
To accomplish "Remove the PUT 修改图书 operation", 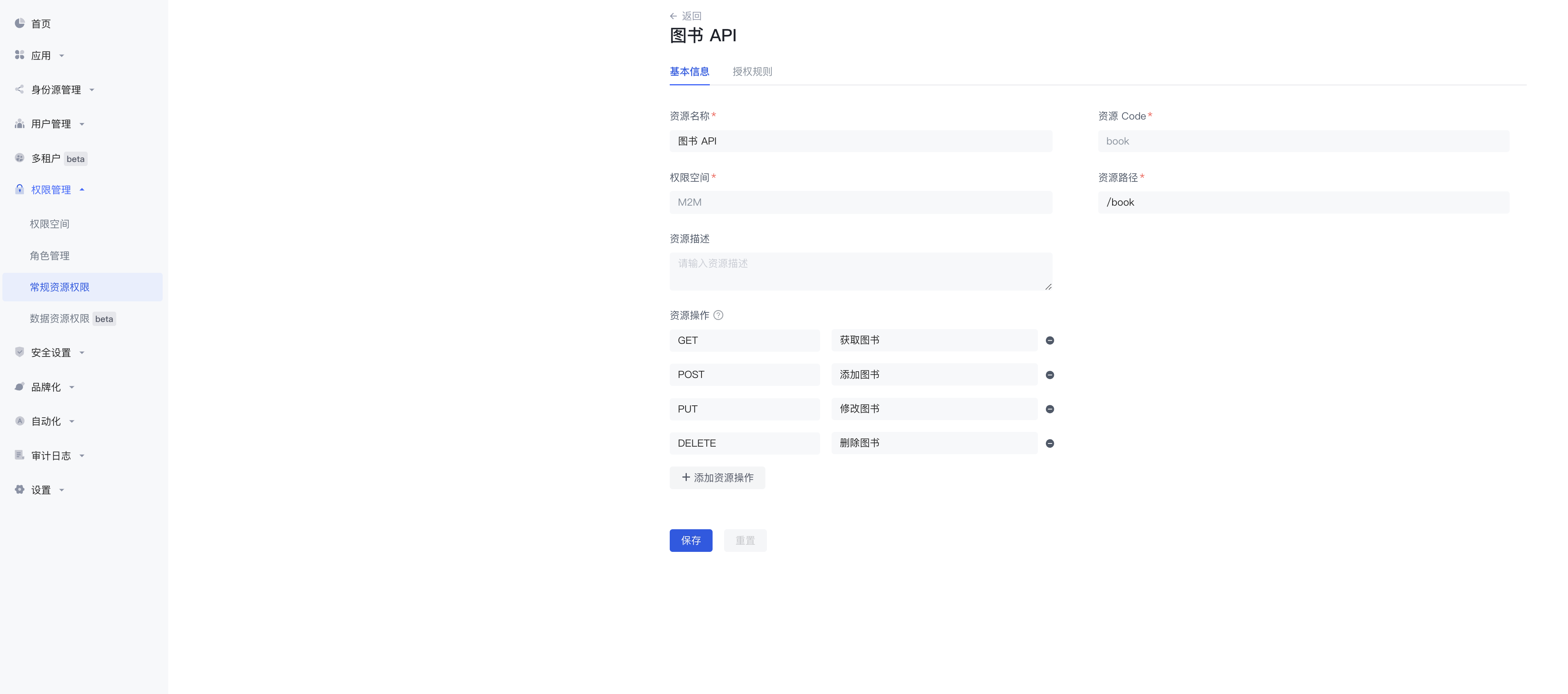I will click(1049, 409).
